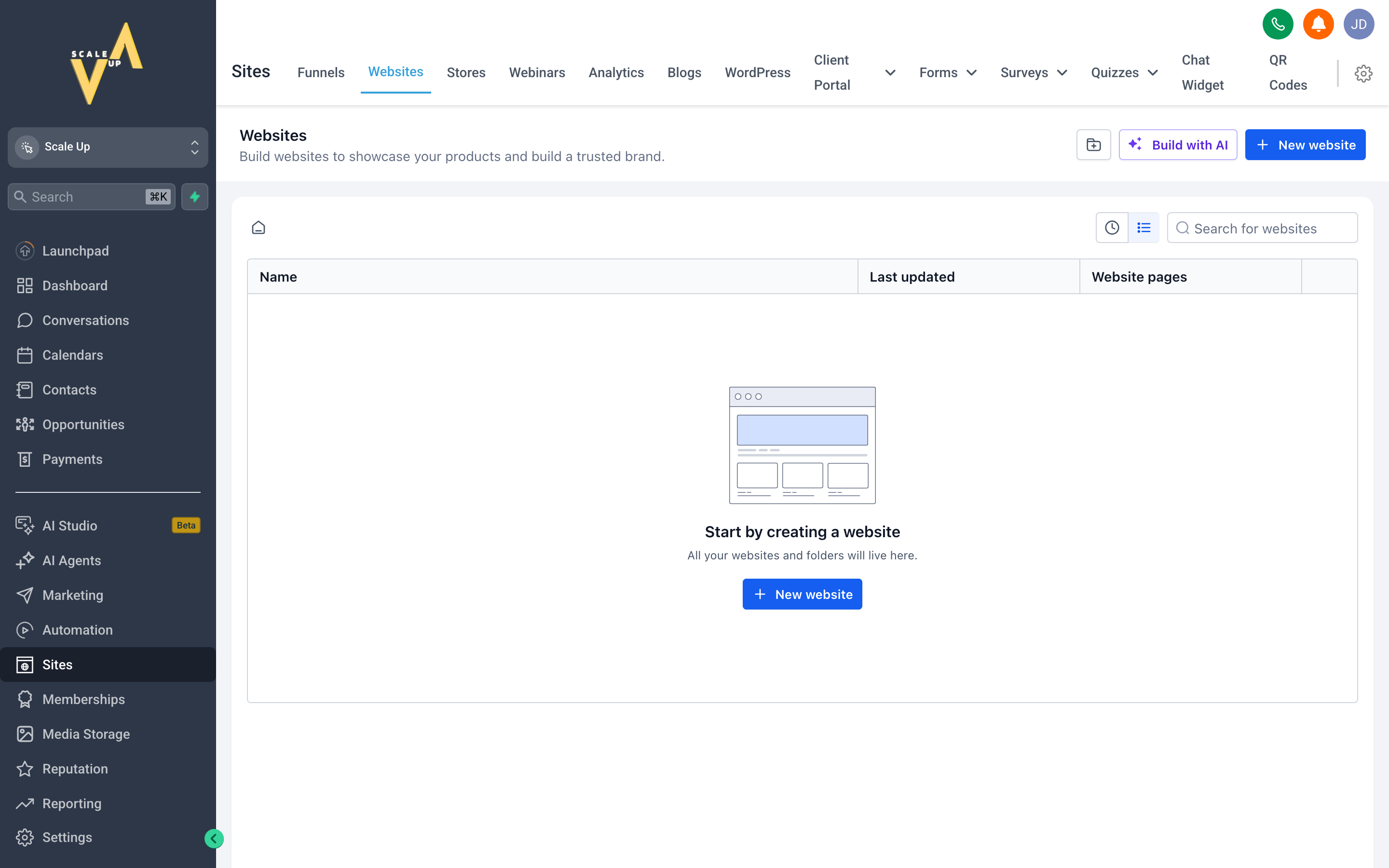The height and width of the screenshot is (868, 1389).
Task: Click the Scale Up logo
Action: [x=108, y=64]
